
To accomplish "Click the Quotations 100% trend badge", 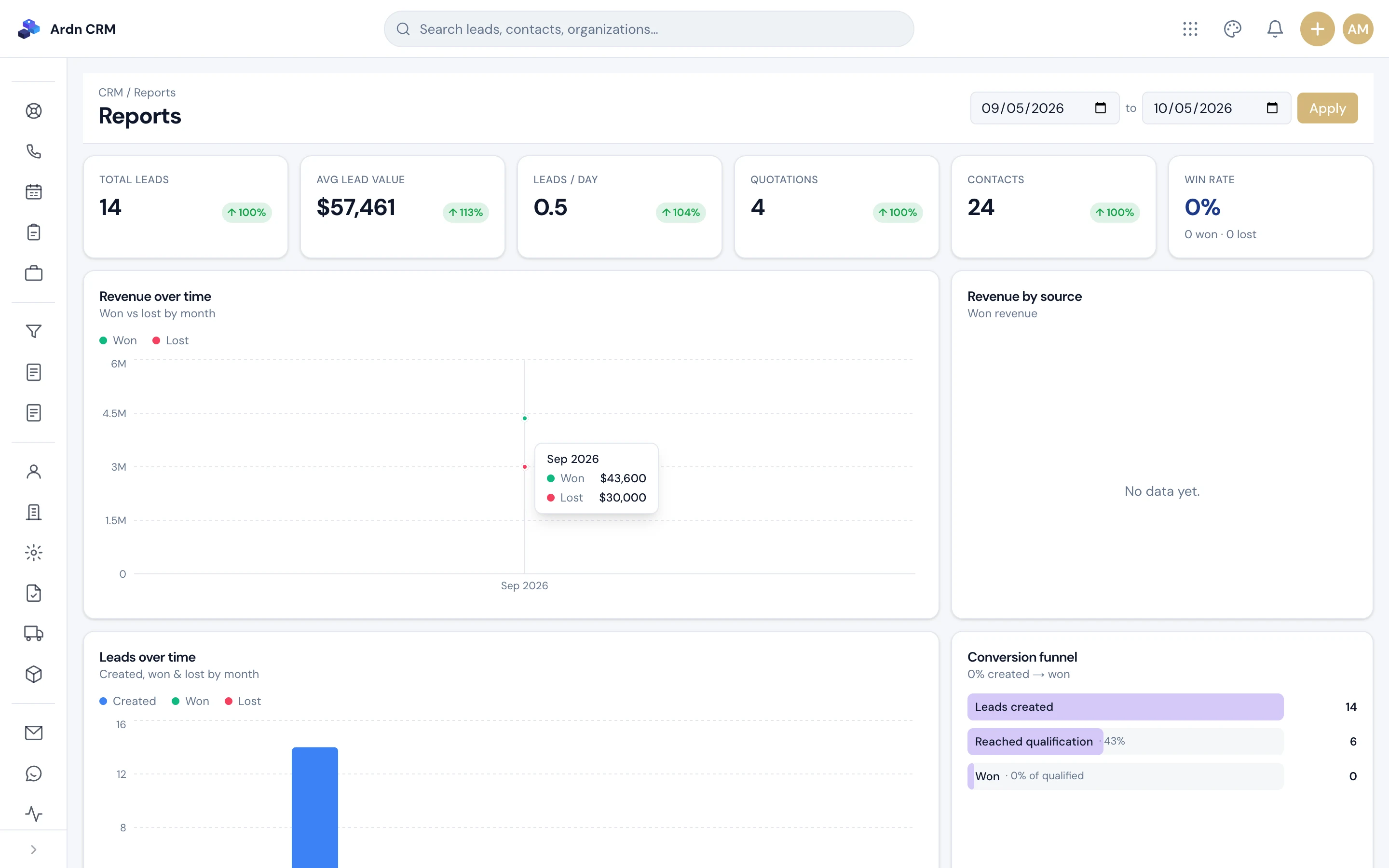I will pyautogui.click(x=898, y=212).
